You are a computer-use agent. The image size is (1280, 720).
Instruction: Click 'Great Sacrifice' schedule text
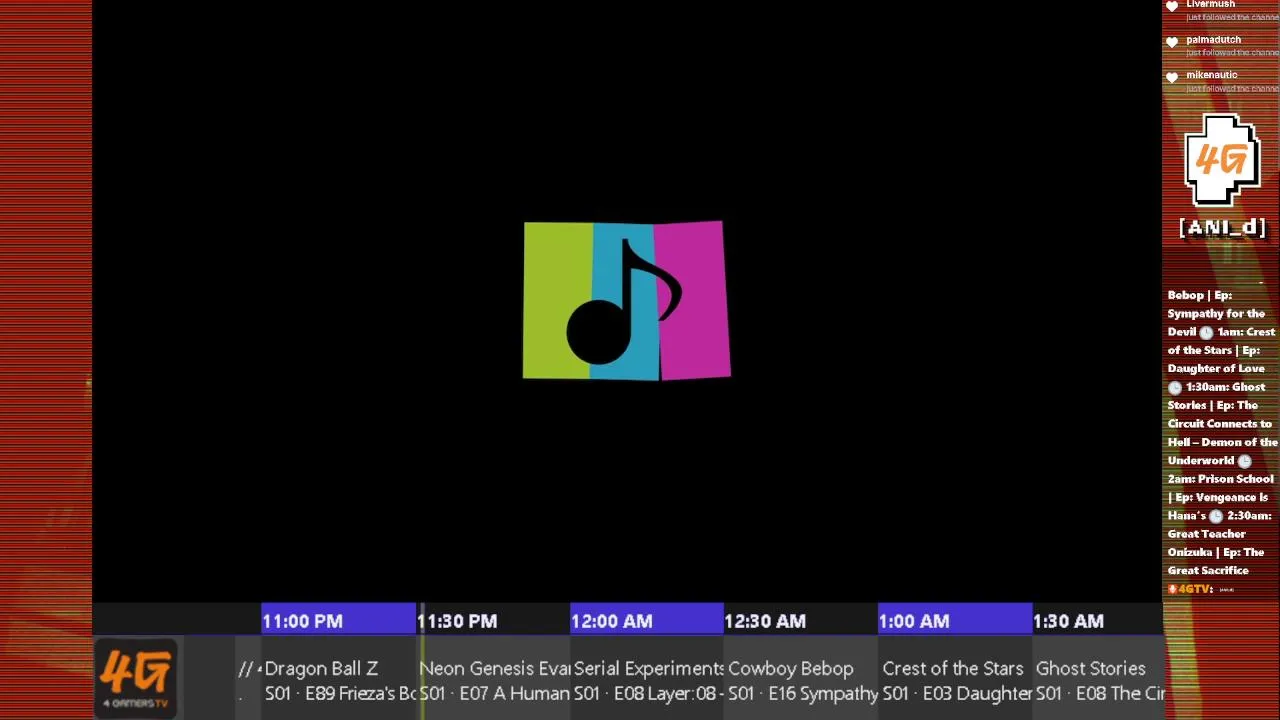[x=1208, y=571]
